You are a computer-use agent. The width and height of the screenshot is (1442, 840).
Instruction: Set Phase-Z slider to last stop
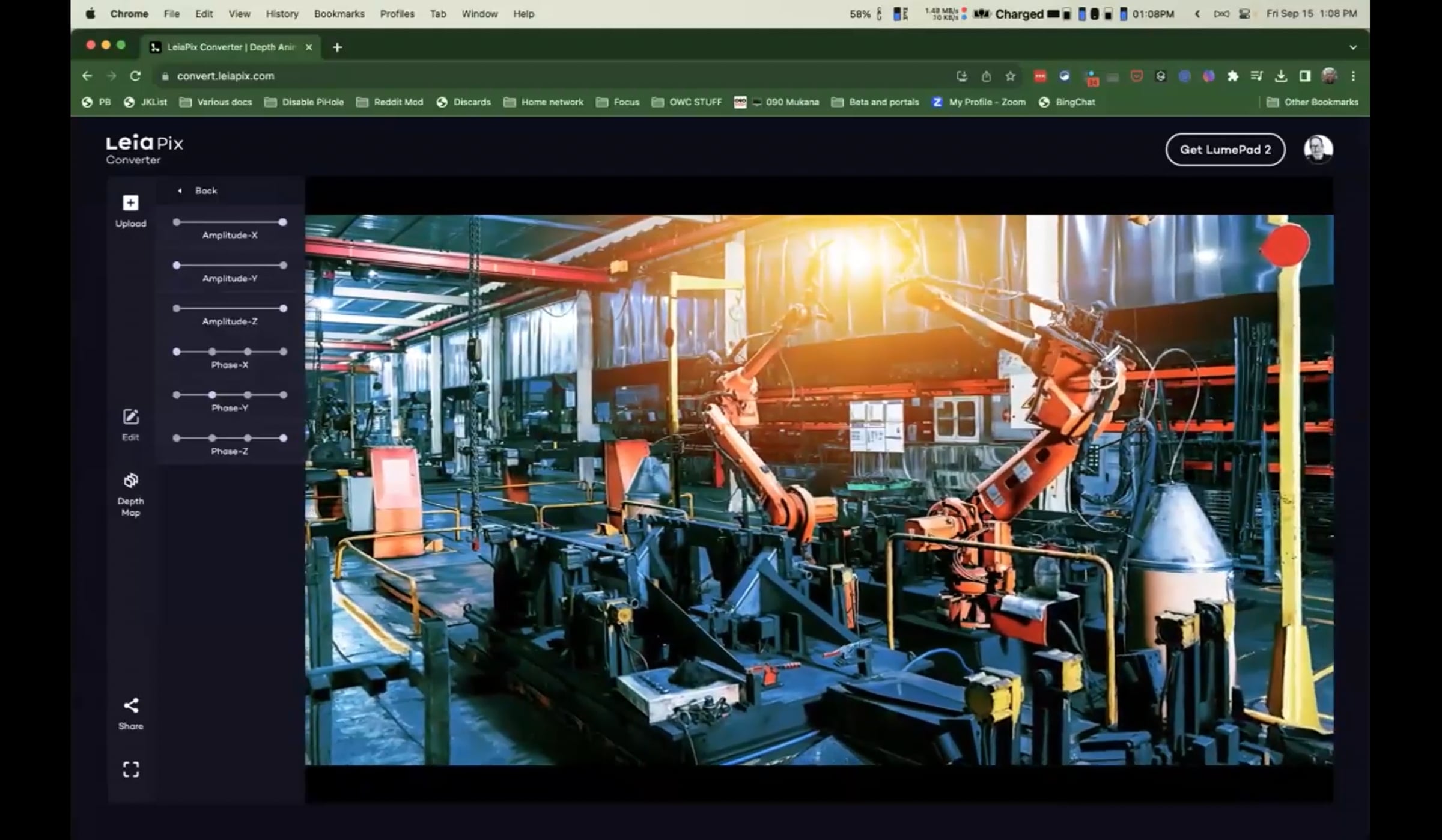click(x=283, y=438)
